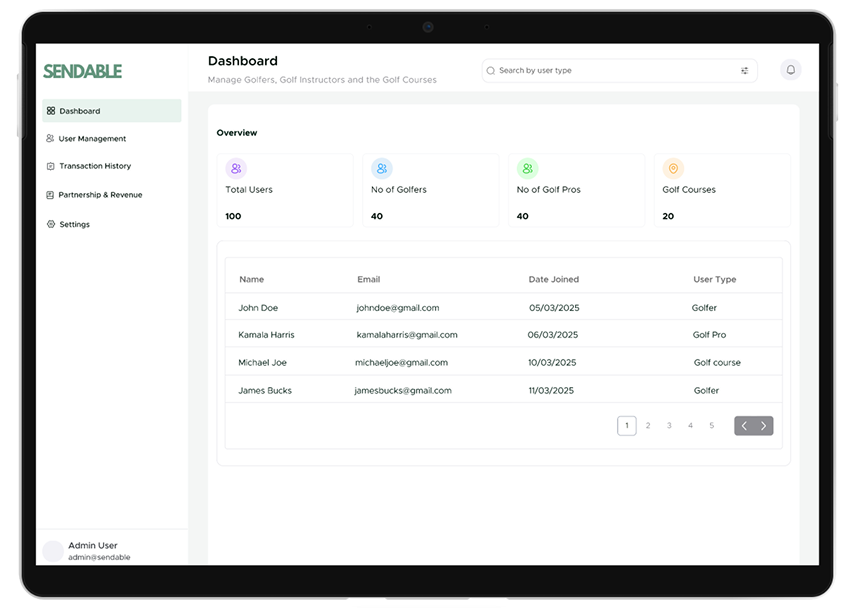Screen dimensions: 853x608
Task: Select the User Management icon
Action: click(51, 138)
